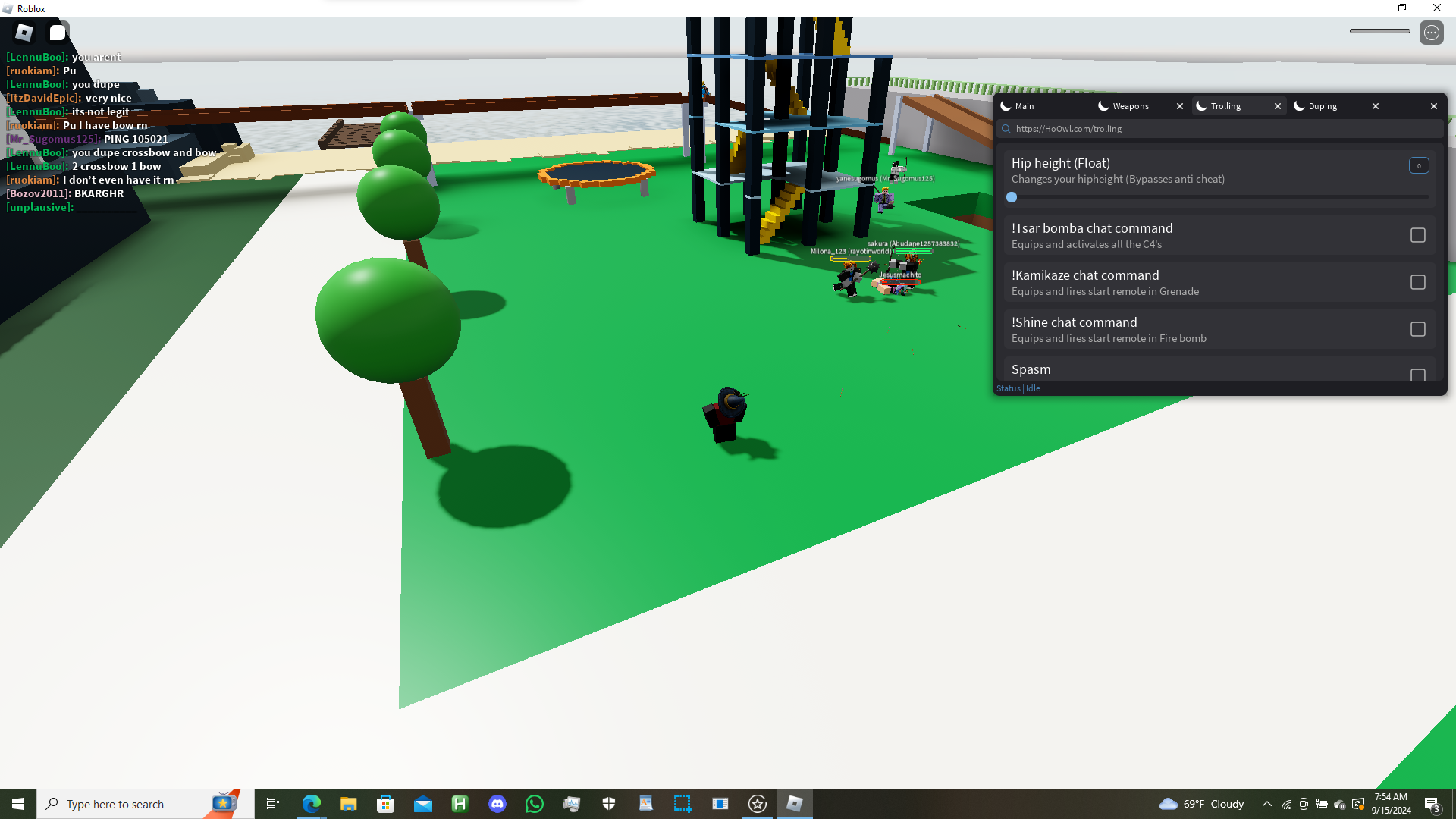Open the weather widget showing 69°F Cloudy
The width and height of the screenshot is (1456, 819).
[1202, 804]
